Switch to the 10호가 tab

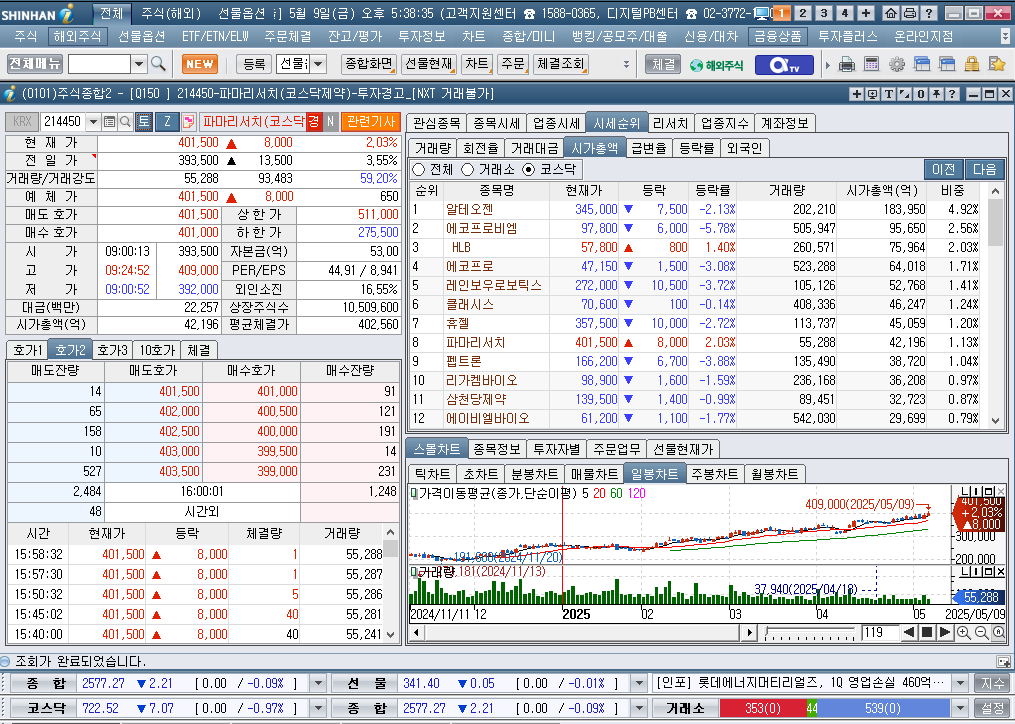coord(157,350)
